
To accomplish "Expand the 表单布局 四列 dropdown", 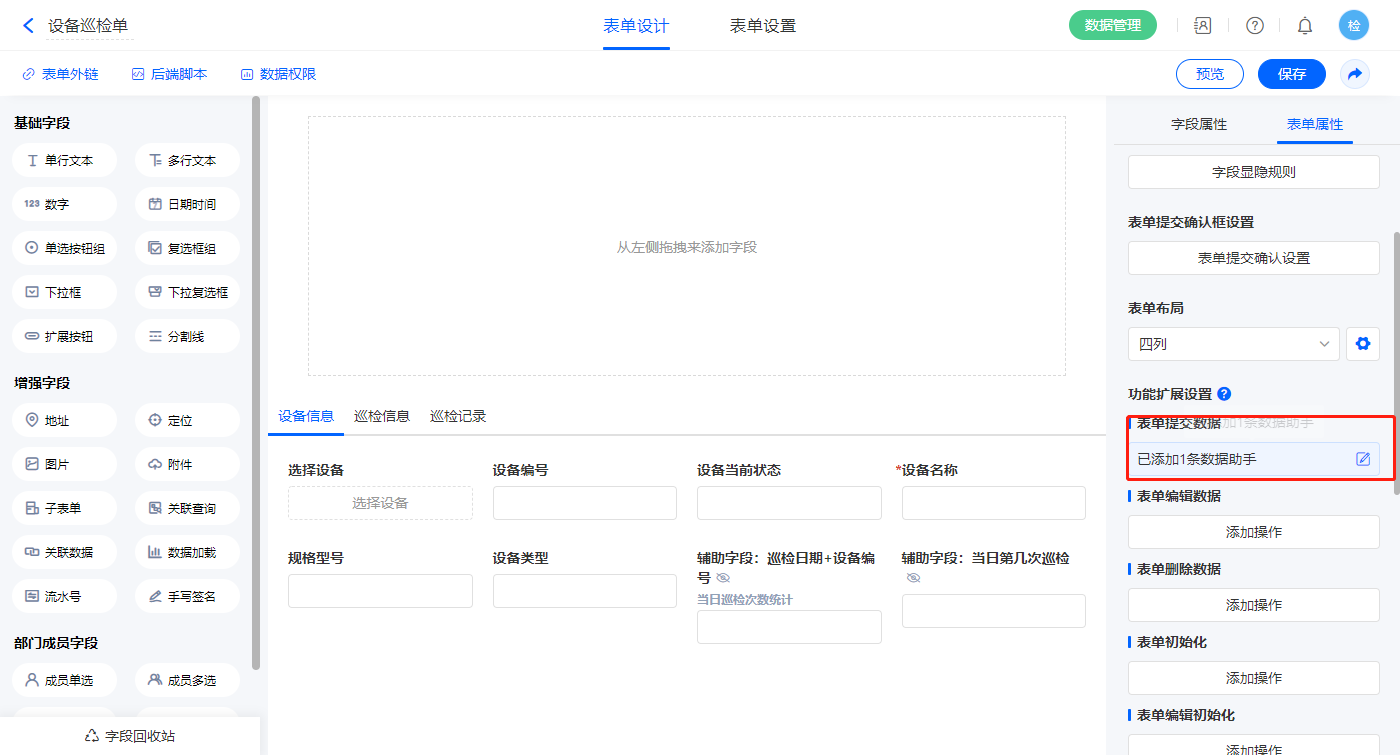I will tap(1234, 344).
